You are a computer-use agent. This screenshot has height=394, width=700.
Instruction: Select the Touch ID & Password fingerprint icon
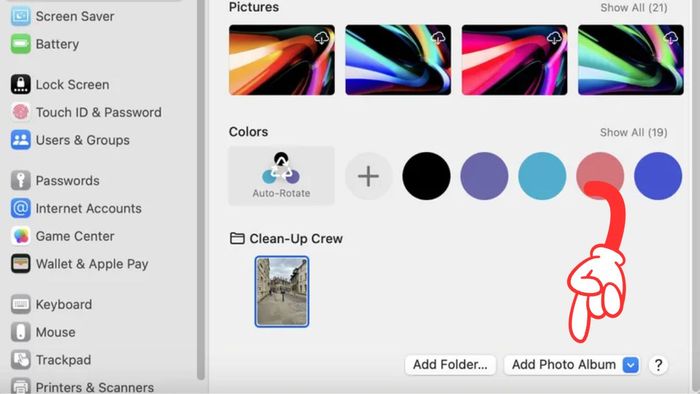pos(21,112)
